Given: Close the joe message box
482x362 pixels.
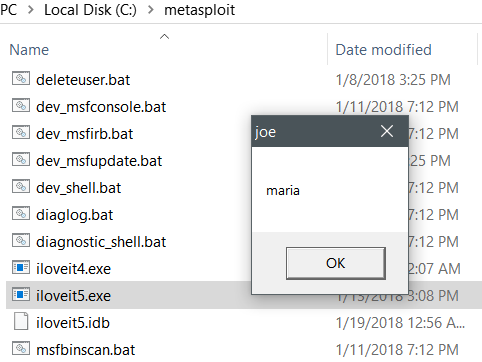Looking at the screenshot, I should [387, 131].
